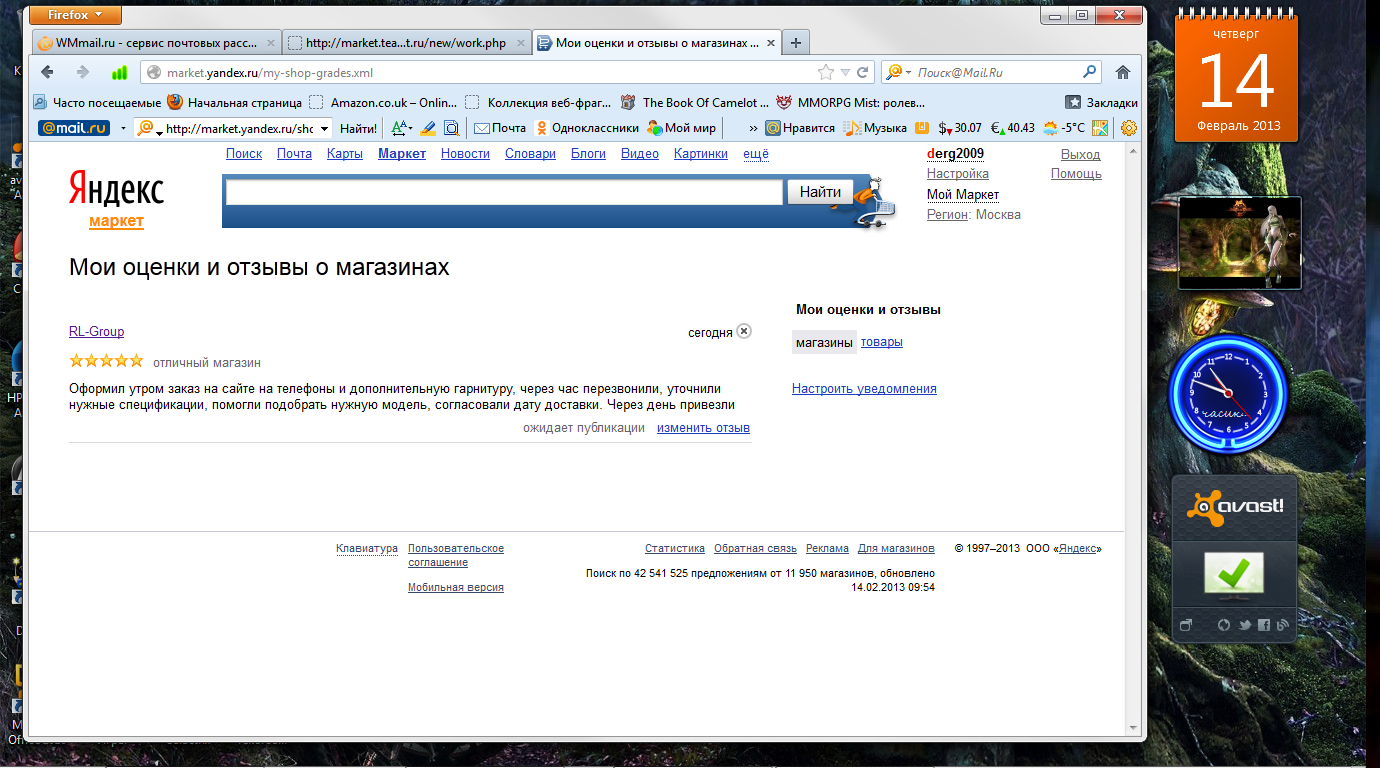The height and width of the screenshot is (768, 1380).
Task: Open the Закладки bookmarks button
Action: tap(1102, 102)
